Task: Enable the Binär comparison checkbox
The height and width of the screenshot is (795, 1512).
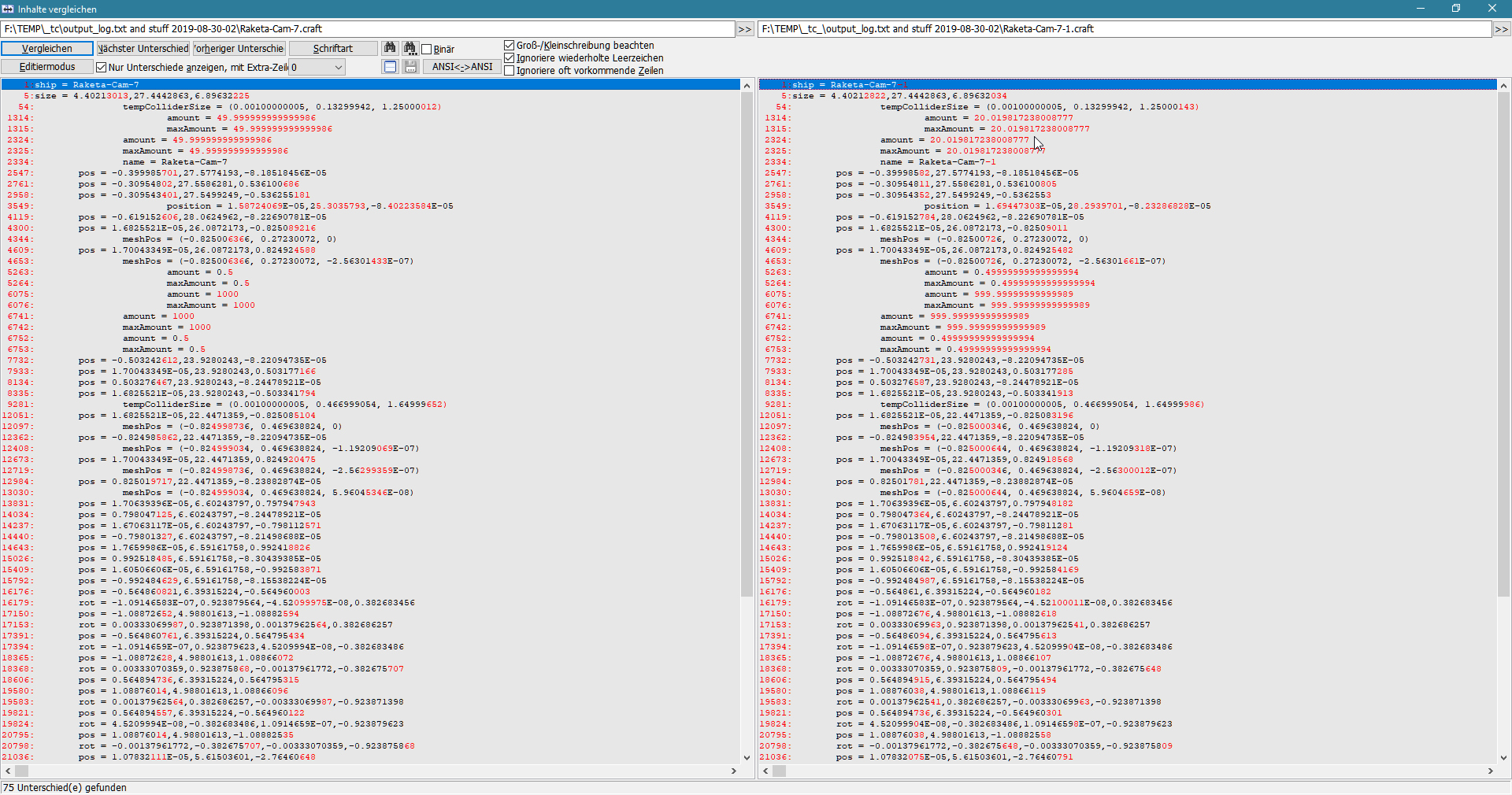Action: coord(428,49)
